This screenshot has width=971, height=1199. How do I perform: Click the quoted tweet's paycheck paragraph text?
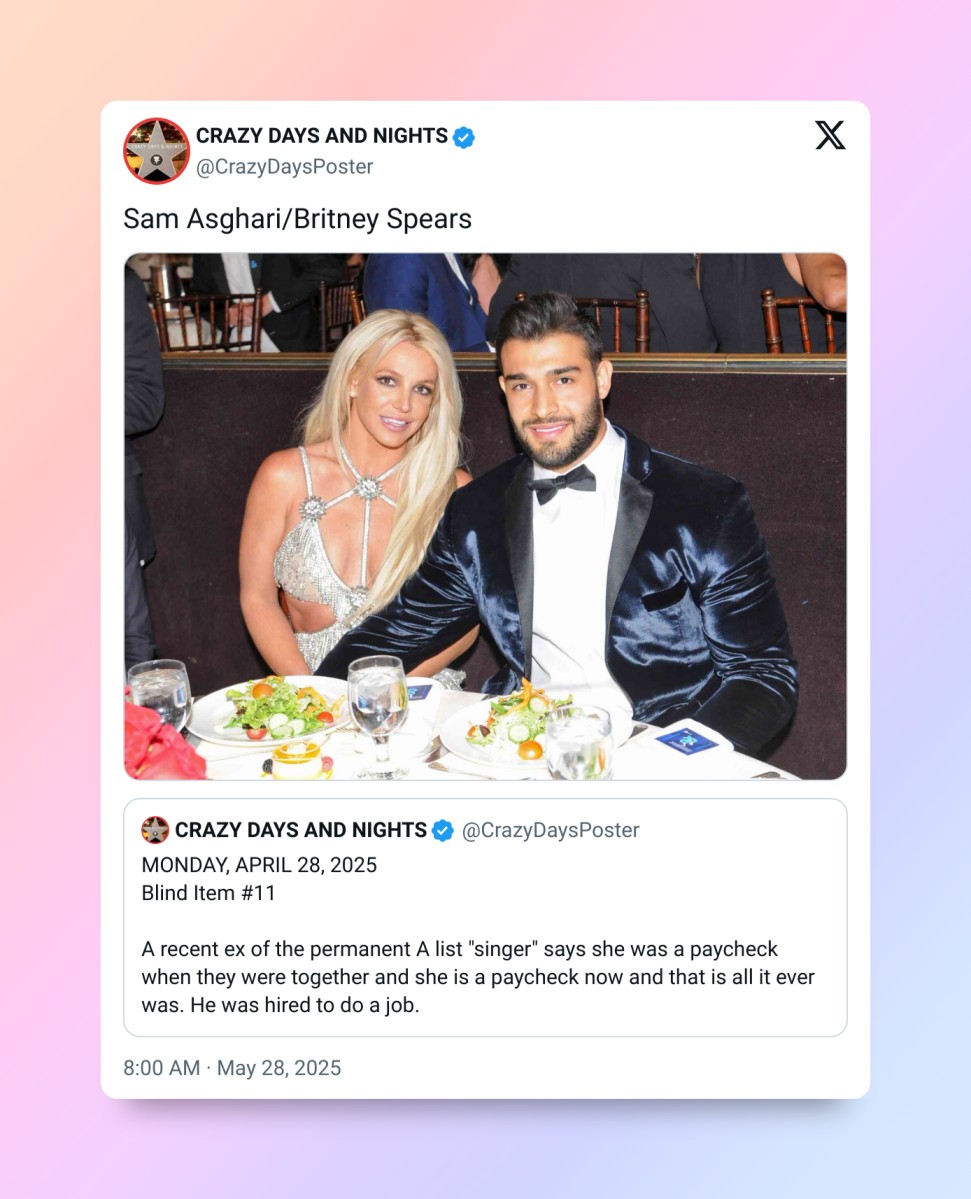pos(478,976)
